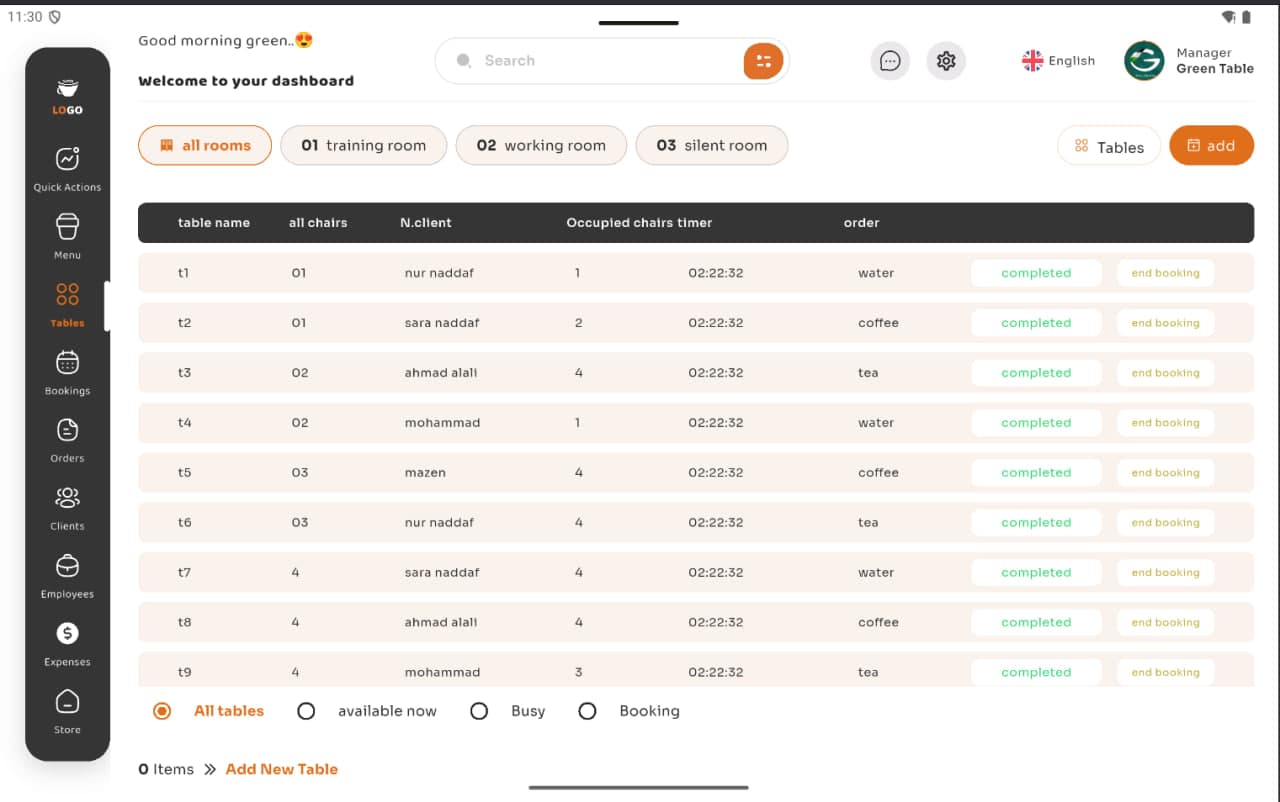The height and width of the screenshot is (802, 1280).
Task: Select the All tables radio button
Action: point(161,711)
